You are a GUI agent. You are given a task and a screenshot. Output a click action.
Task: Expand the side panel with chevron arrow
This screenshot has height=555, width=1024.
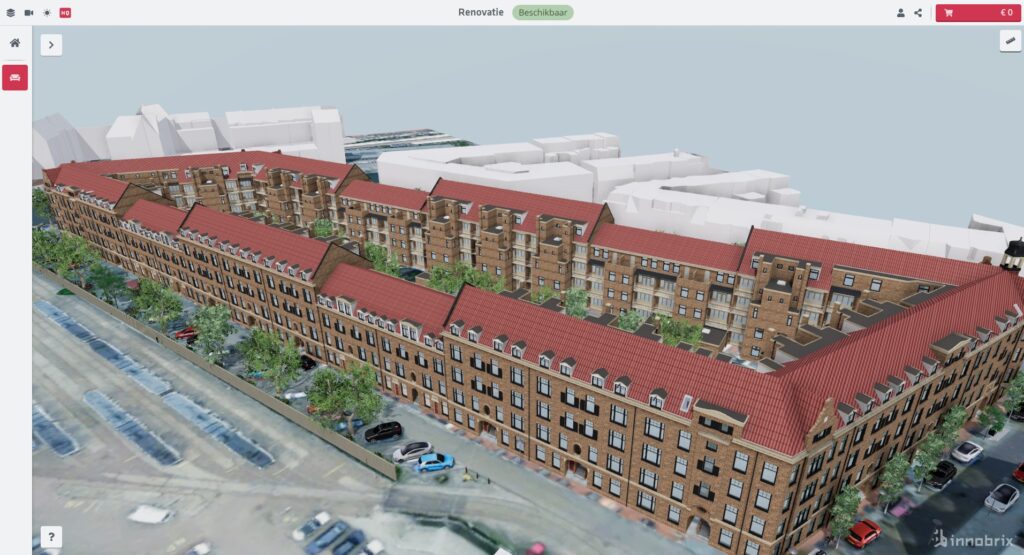[51, 45]
